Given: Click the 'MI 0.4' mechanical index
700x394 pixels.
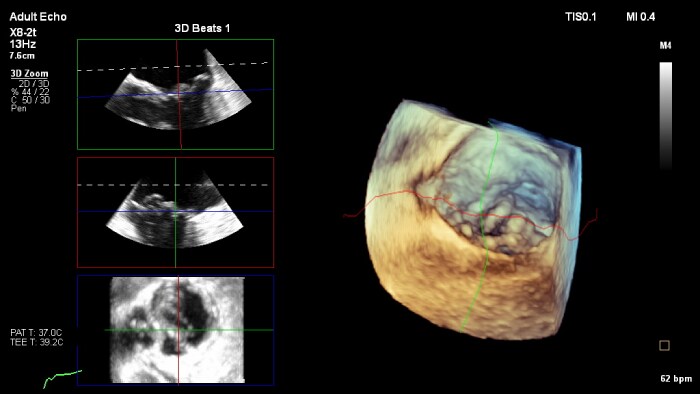Looking at the screenshot, I should click(641, 17).
